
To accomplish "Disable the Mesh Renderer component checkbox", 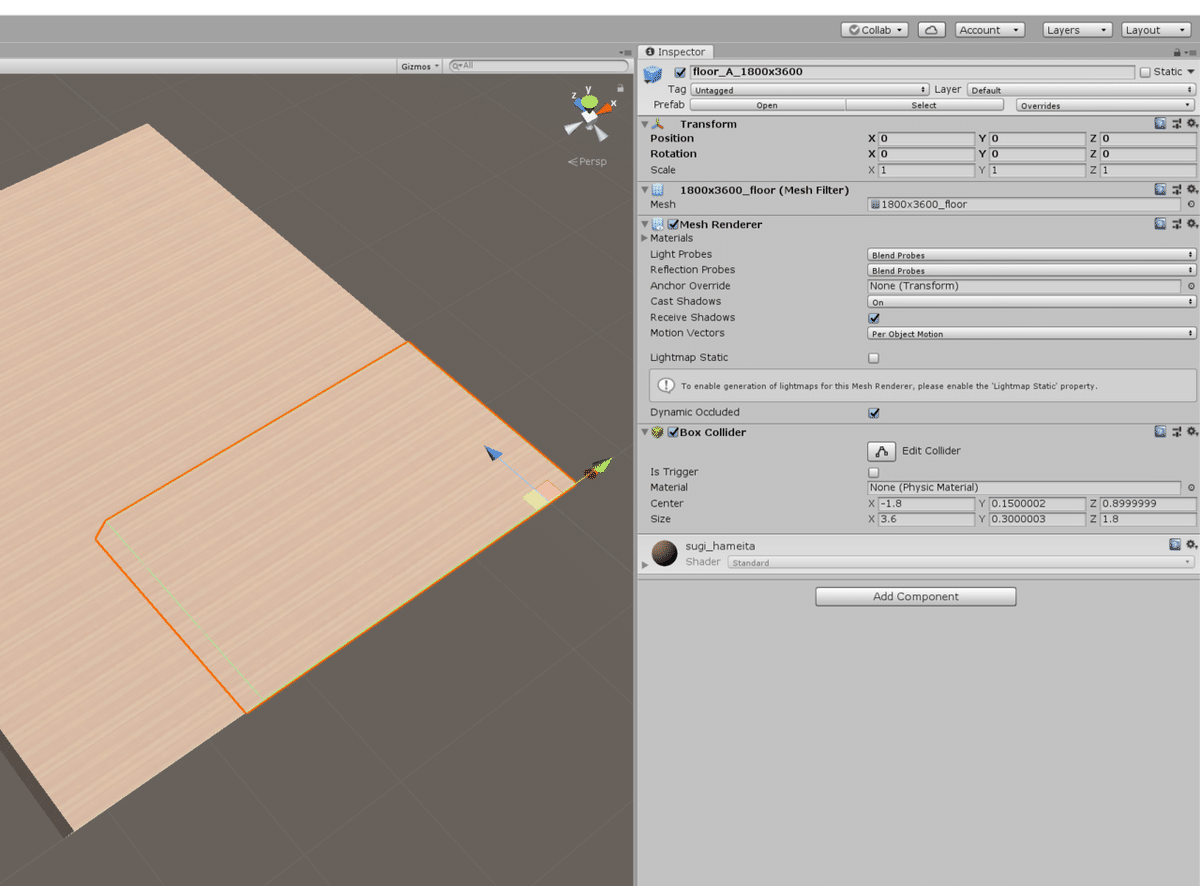I will pos(674,224).
